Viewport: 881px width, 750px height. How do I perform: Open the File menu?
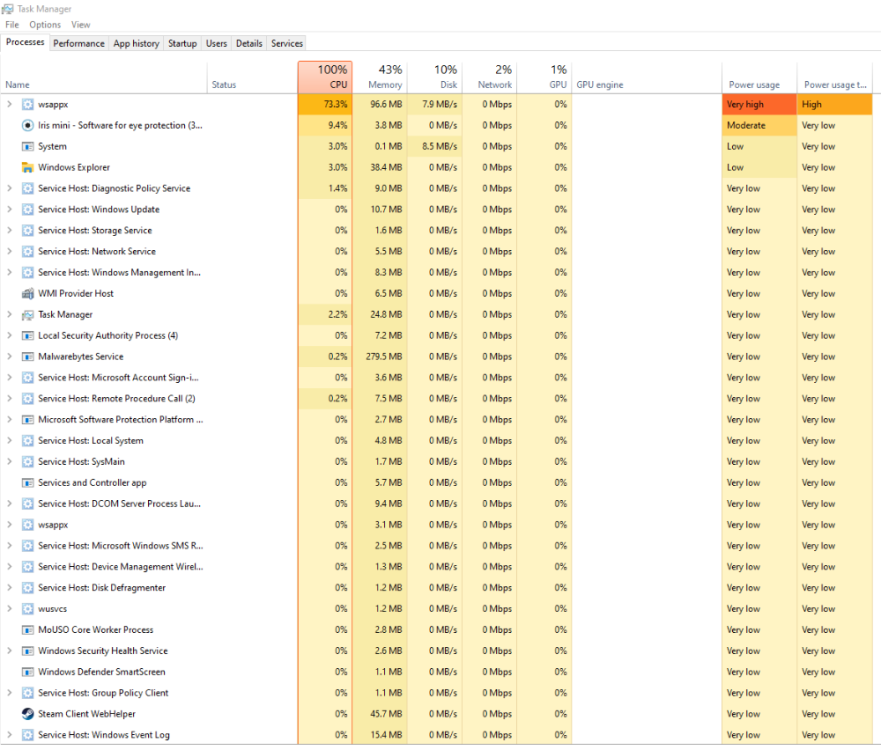12,25
